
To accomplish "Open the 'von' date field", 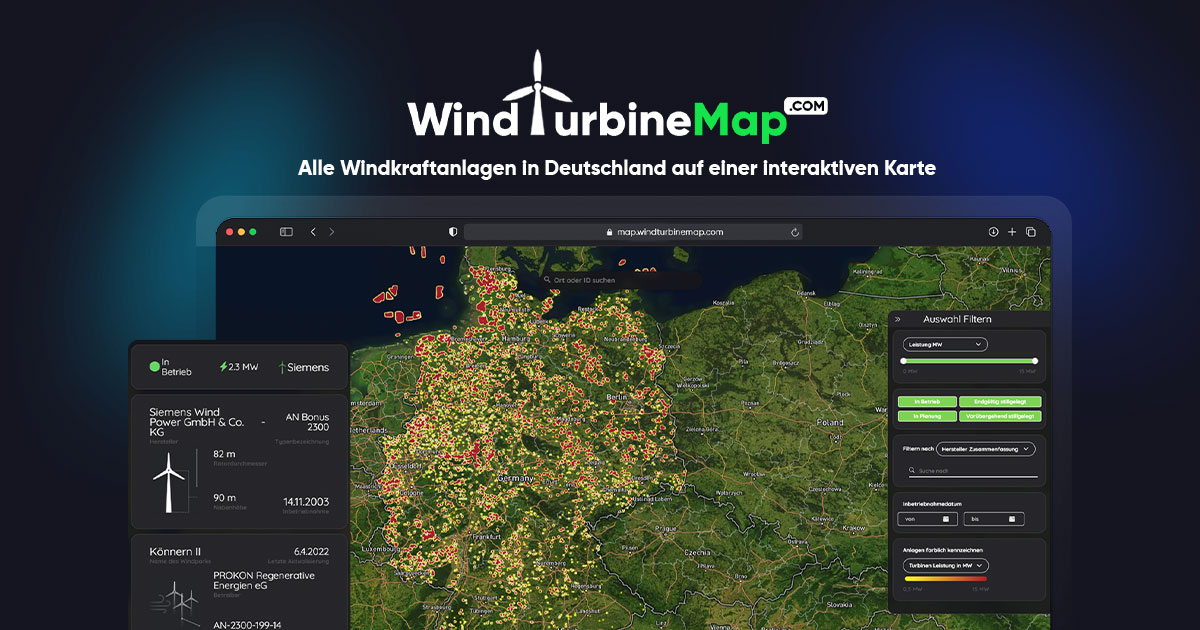I will (x=928, y=519).
